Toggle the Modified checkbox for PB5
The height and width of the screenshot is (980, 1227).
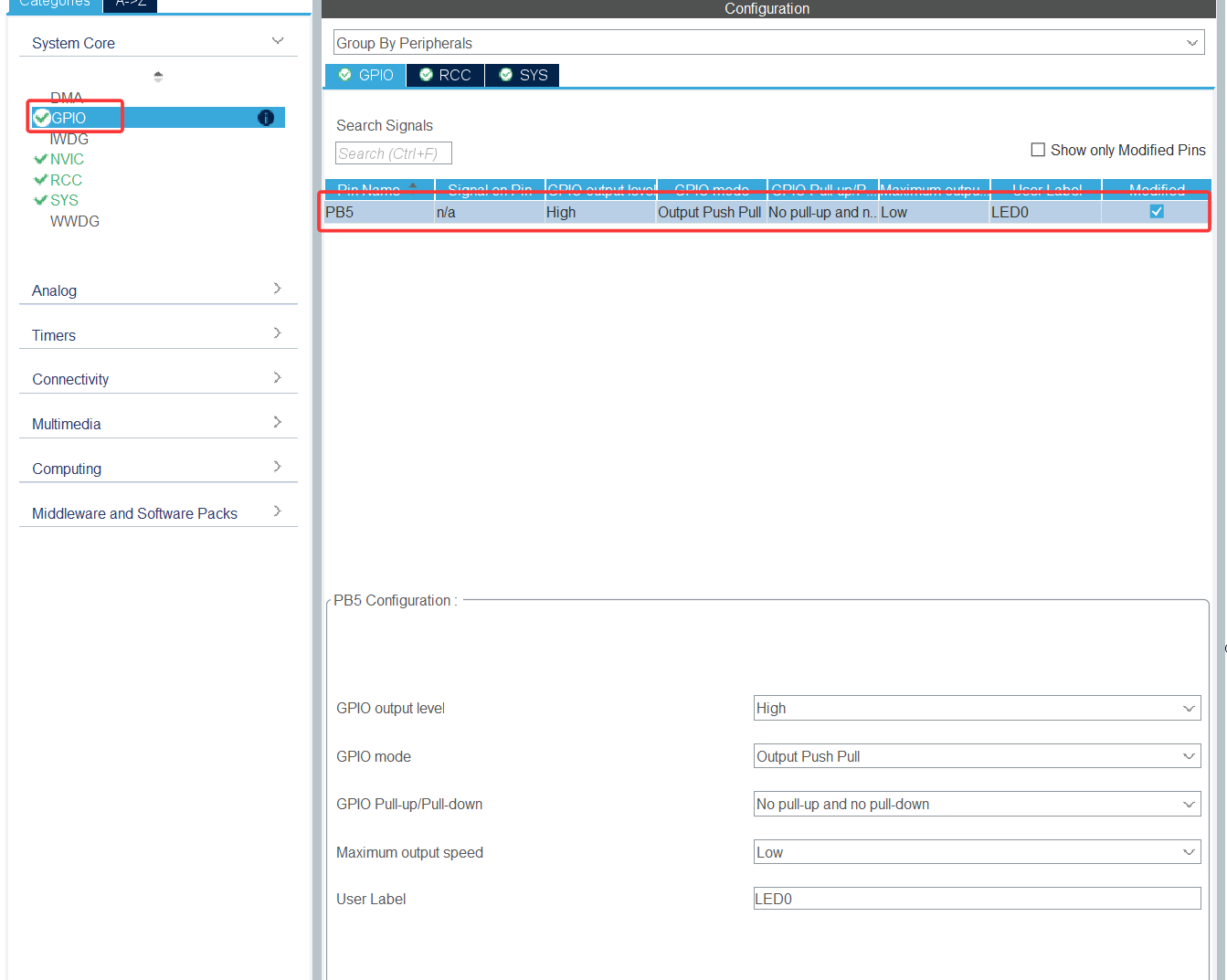1157,212
